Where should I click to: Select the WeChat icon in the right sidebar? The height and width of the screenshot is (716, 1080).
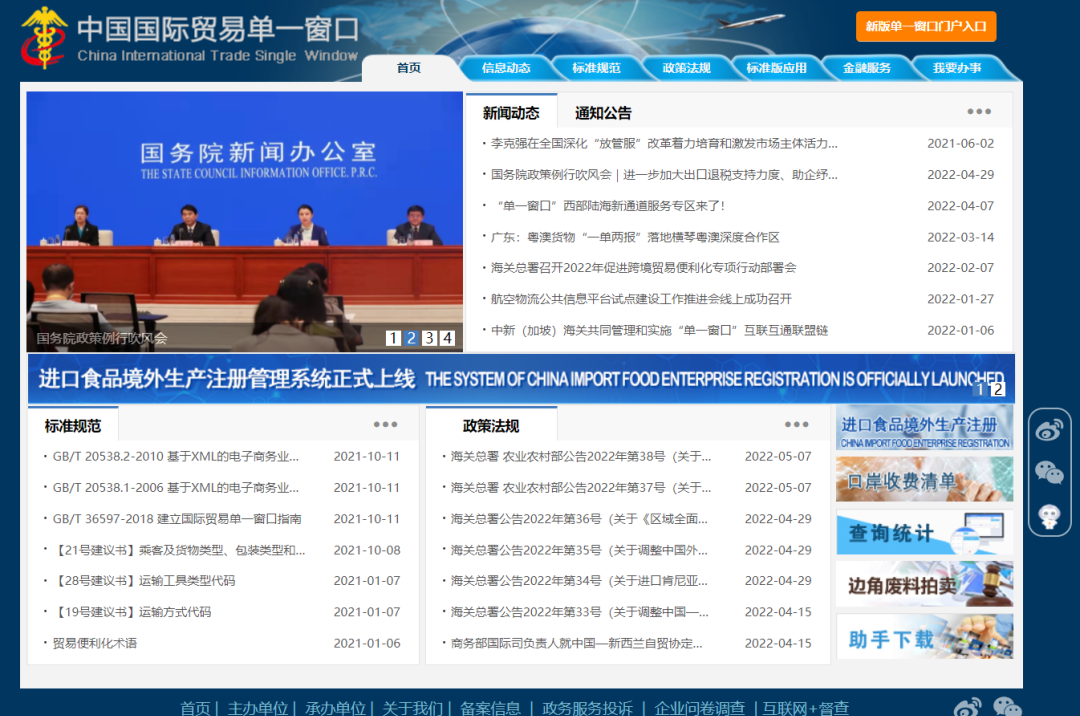coord(1048,471)
